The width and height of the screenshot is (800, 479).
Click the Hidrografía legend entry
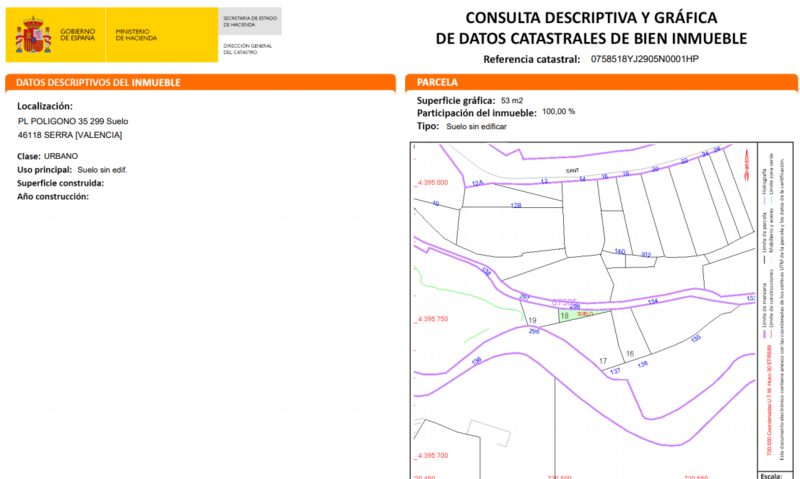[764, 186]
